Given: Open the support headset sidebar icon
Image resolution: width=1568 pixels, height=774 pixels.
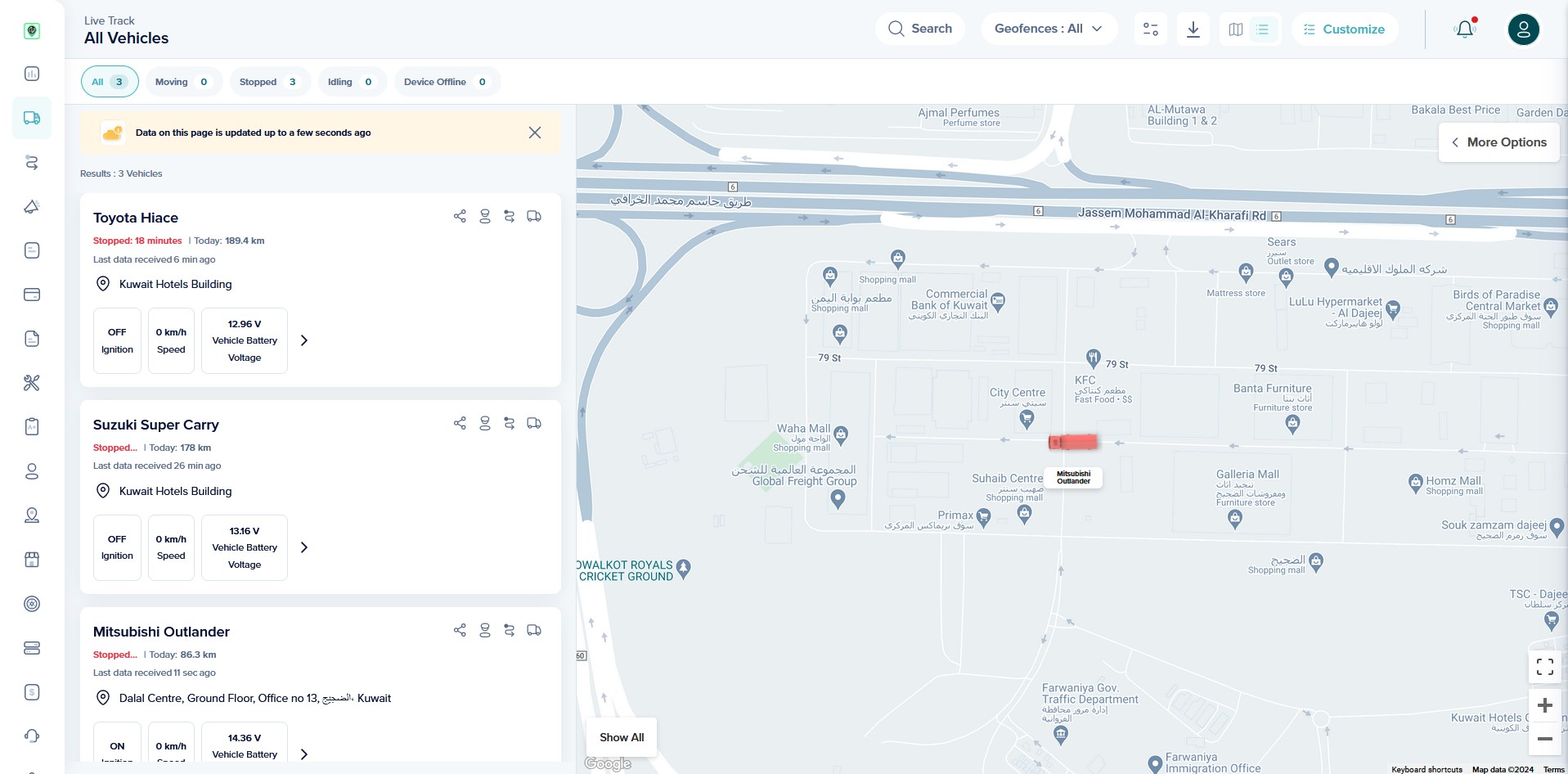Looking at the screenshot, I should click(x=32, y=736).
